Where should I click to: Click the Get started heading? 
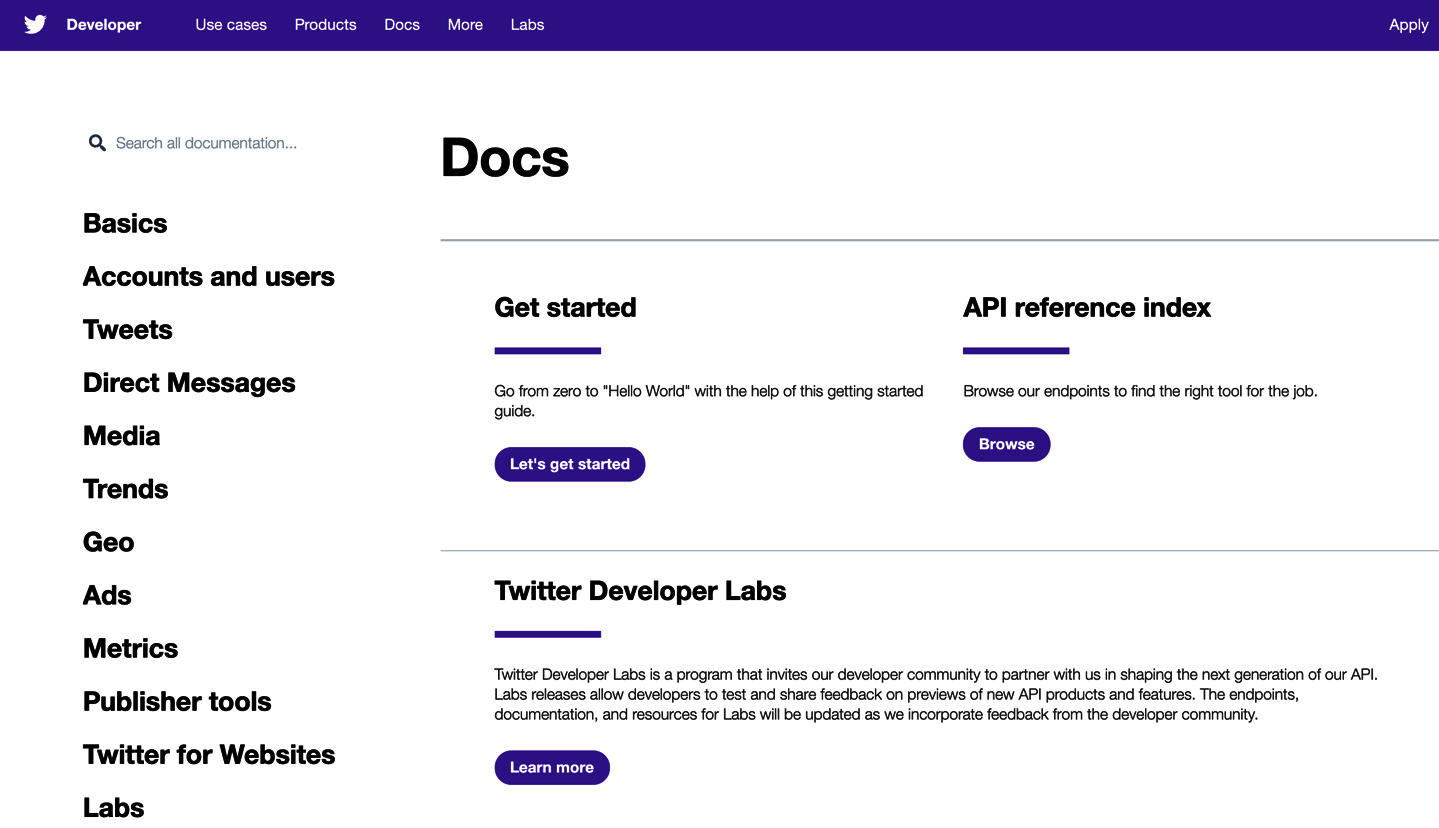pyautogui.click(x=565, y=307)
